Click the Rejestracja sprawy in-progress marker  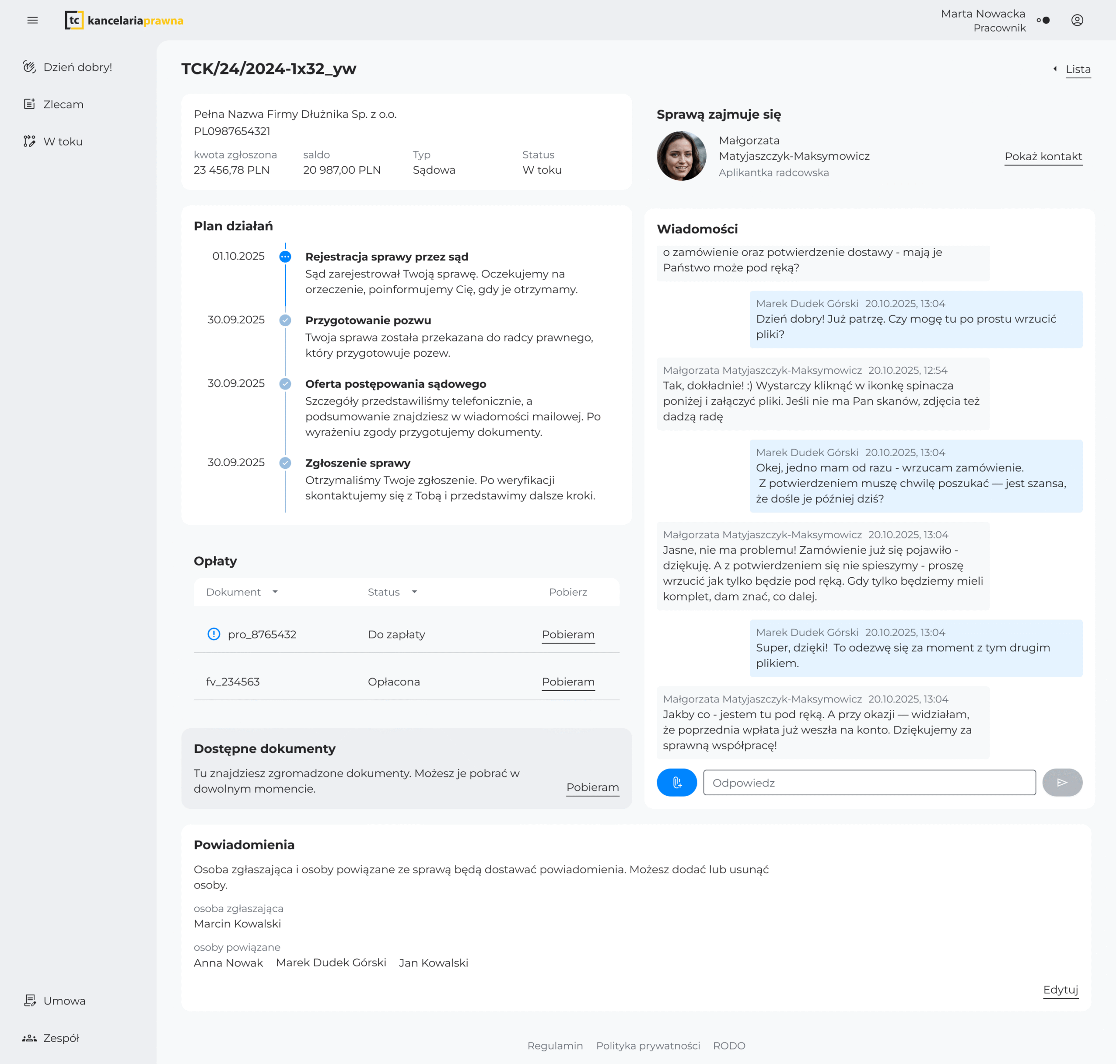pos(285,257)
